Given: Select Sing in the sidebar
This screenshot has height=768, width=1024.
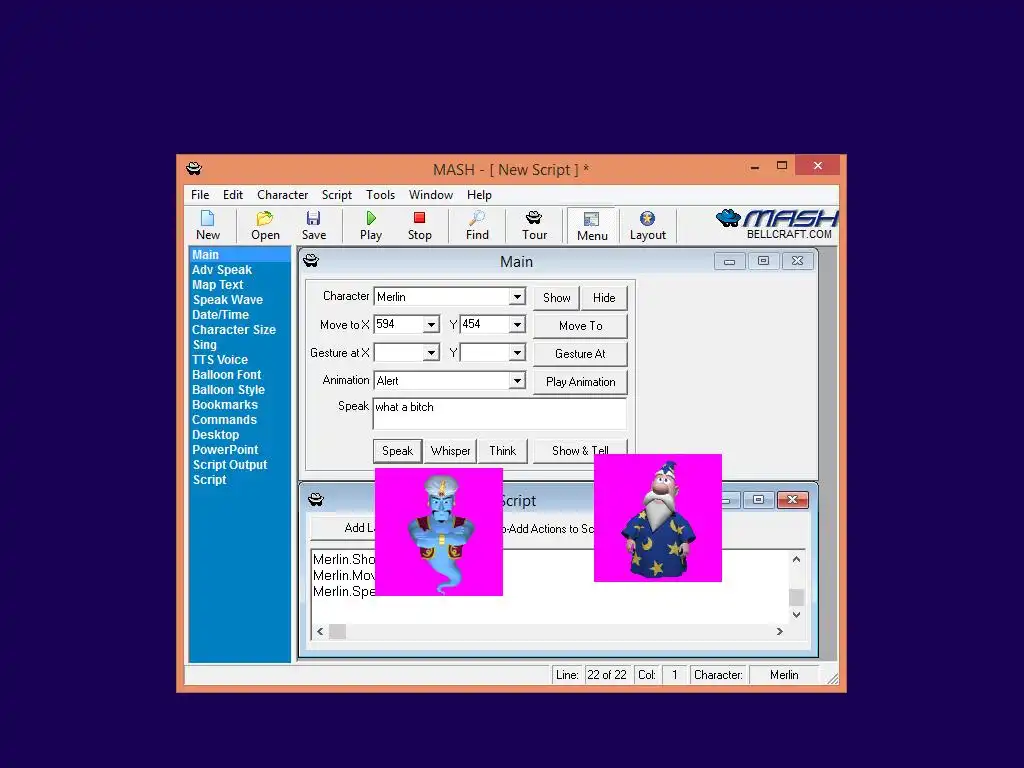Looking at the screenshot, I should click(x=204, y=345).
